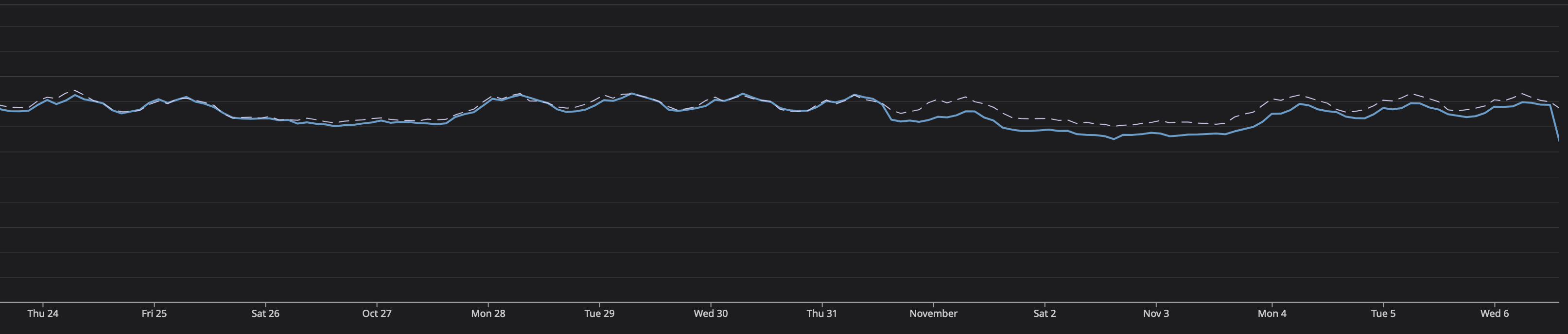
Task: Click the blue line's peak just after Tue 29
Action: [632, 94]
